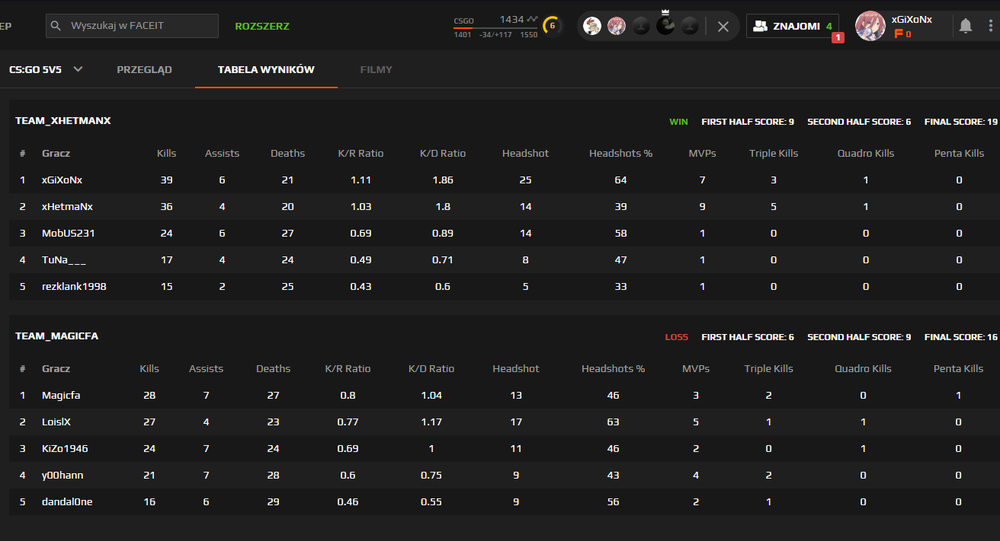This screenshot has height=541, width=1000.
Task: Click SECOND HALF SCORE: 9 text
Action: click(x=859, y=337)
